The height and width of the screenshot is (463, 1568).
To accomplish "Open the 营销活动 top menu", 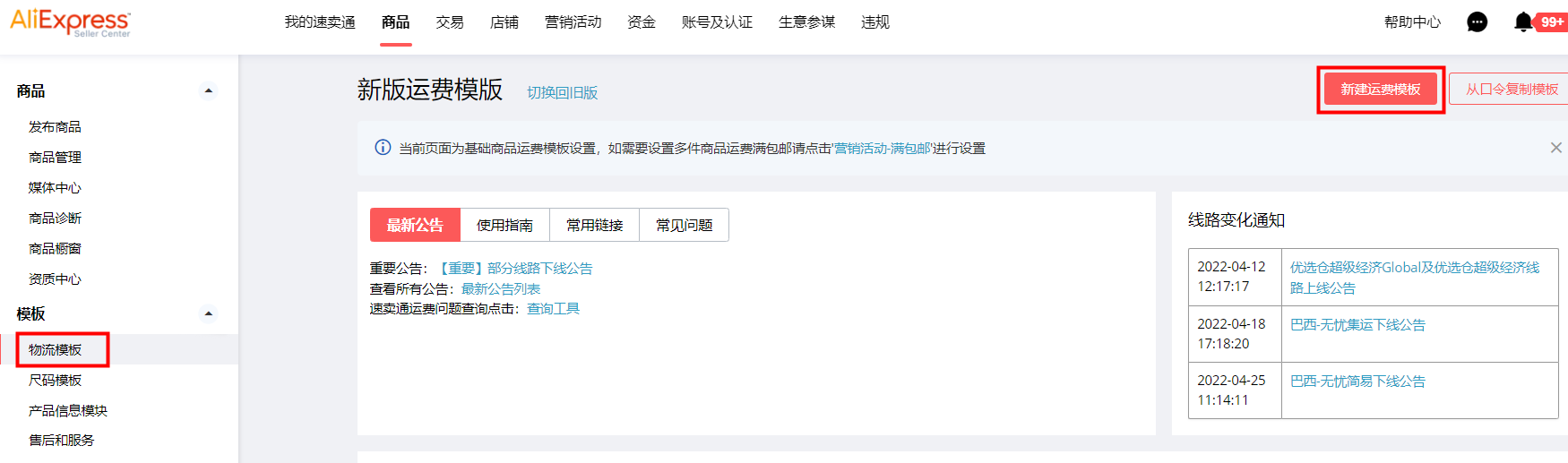I will click(x=573, y=22).
